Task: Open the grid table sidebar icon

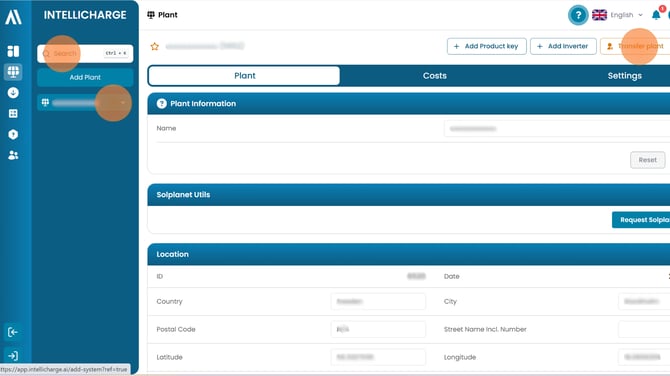Action: pyautogui.click(x=13, y=113)
